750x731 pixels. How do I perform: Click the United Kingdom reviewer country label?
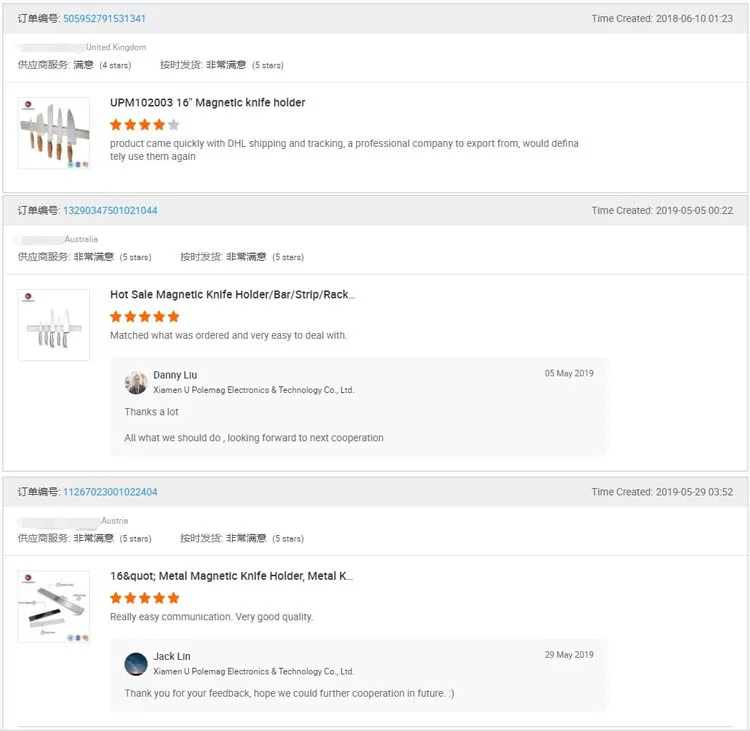pyautogui.click(x=116, y=48)
